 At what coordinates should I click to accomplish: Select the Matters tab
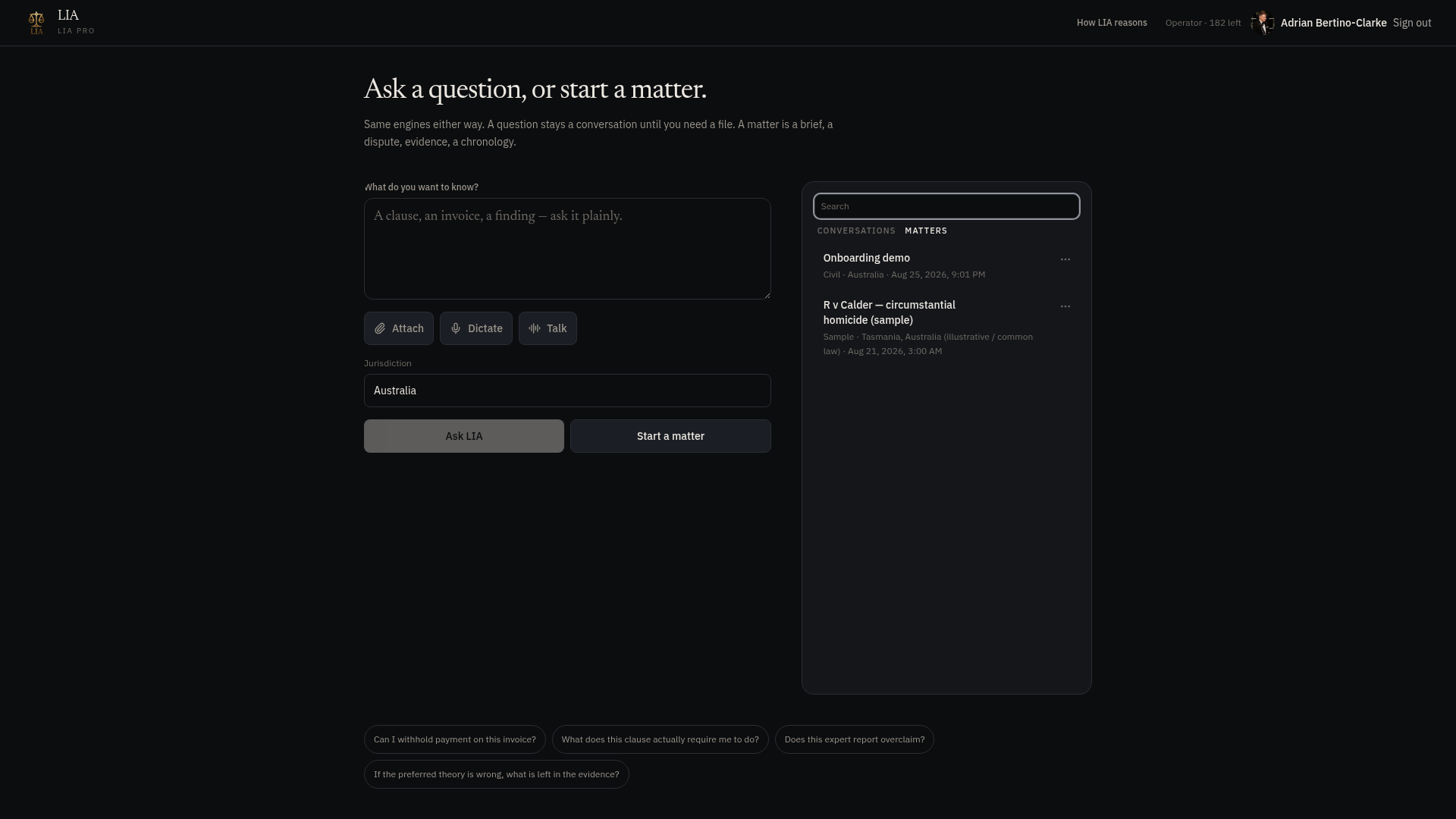[926, 231]
